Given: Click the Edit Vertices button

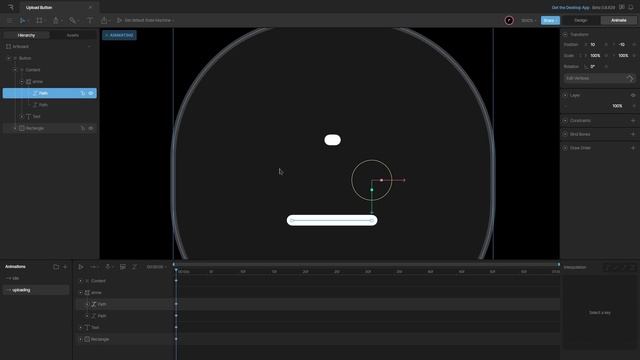Looking at the screenshot, I should 599,78.
